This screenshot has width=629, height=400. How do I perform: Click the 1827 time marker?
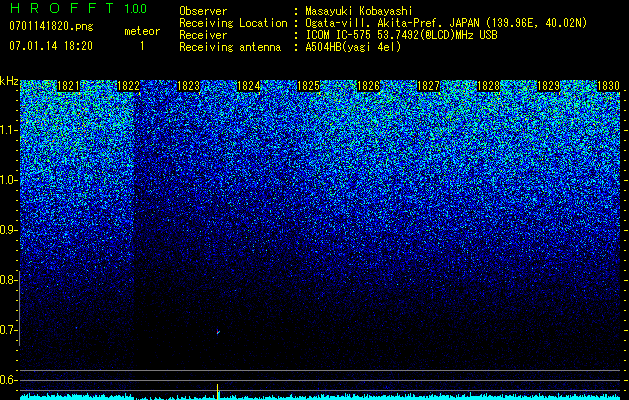428,86
